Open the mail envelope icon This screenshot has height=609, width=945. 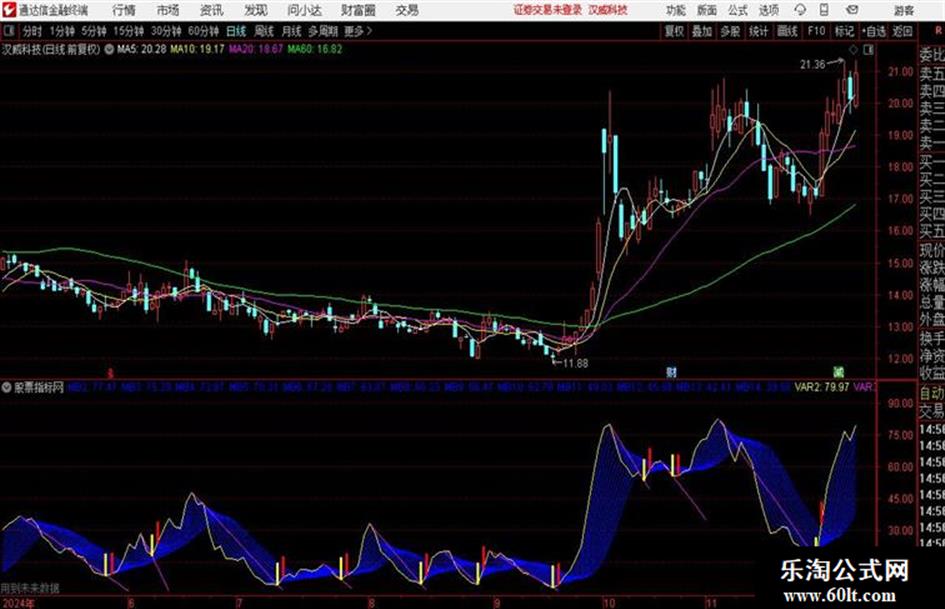[x=852, y=10]
